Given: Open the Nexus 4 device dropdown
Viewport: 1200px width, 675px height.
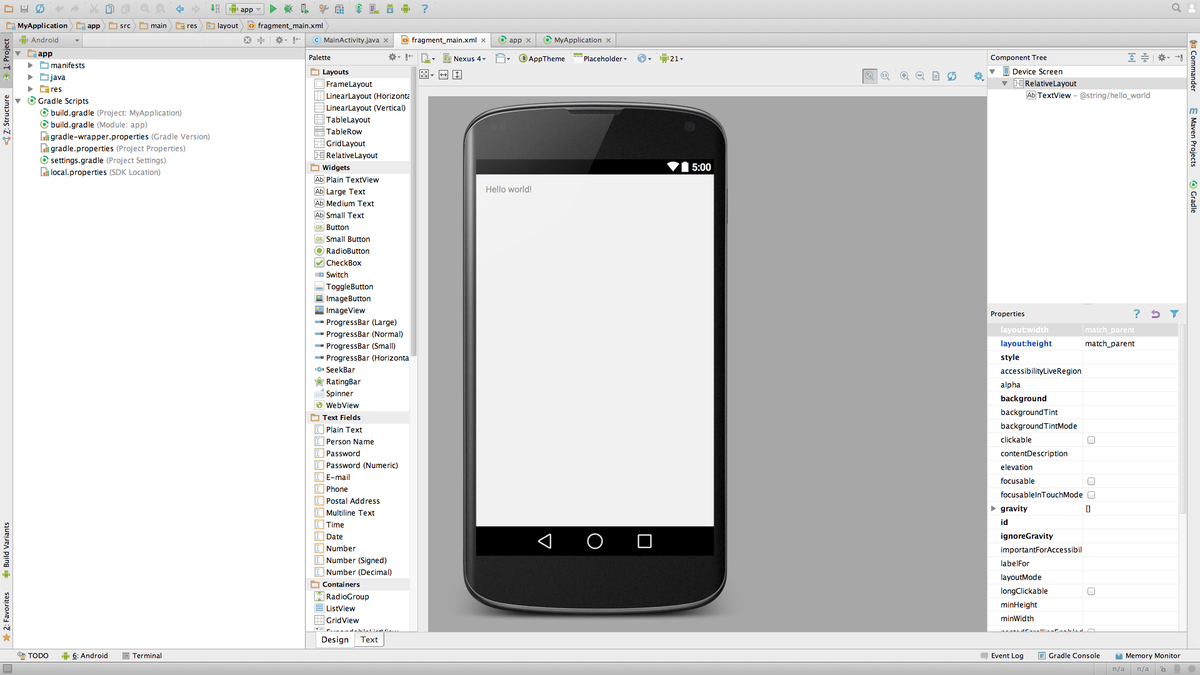Looking at the screenshot, I should pos(465,58).
